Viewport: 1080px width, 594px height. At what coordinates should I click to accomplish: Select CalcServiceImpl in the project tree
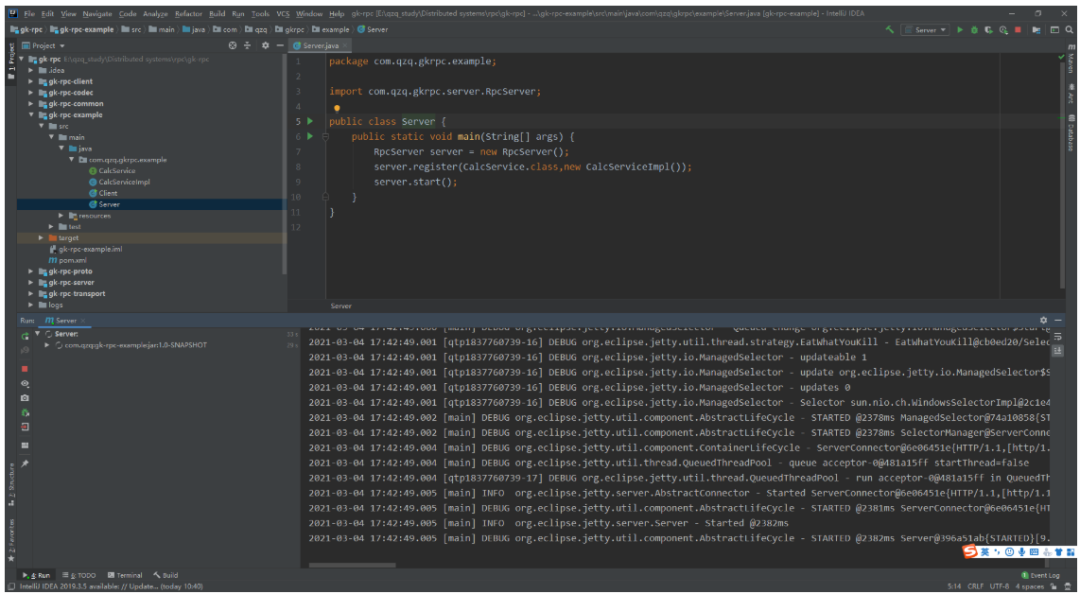124,182
